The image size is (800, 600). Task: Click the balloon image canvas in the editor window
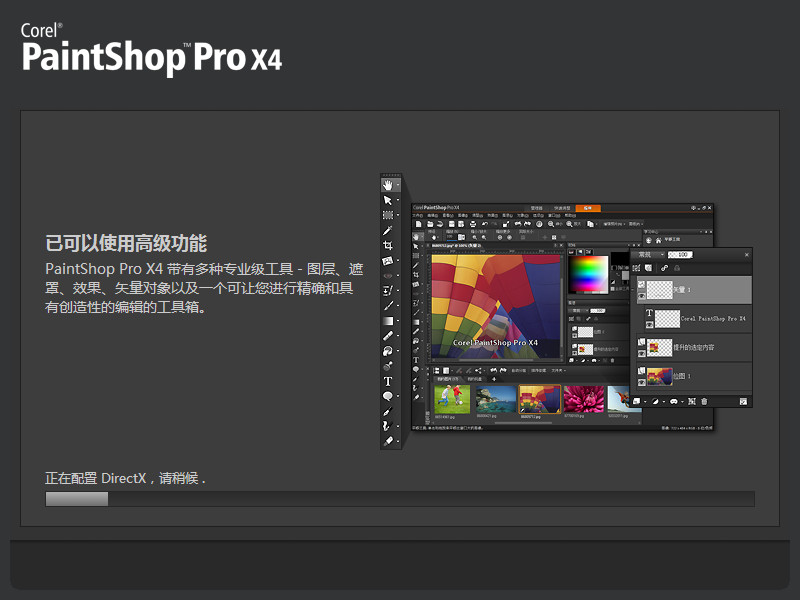(x=495, y=306)
